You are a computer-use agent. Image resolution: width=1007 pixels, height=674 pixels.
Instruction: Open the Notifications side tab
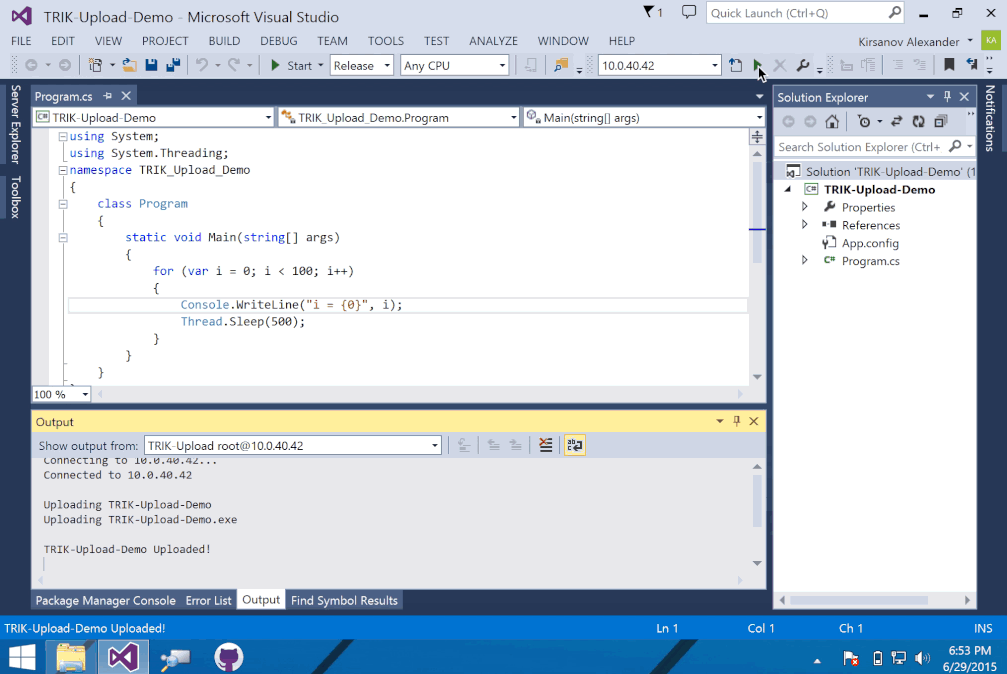click(990, 118)
